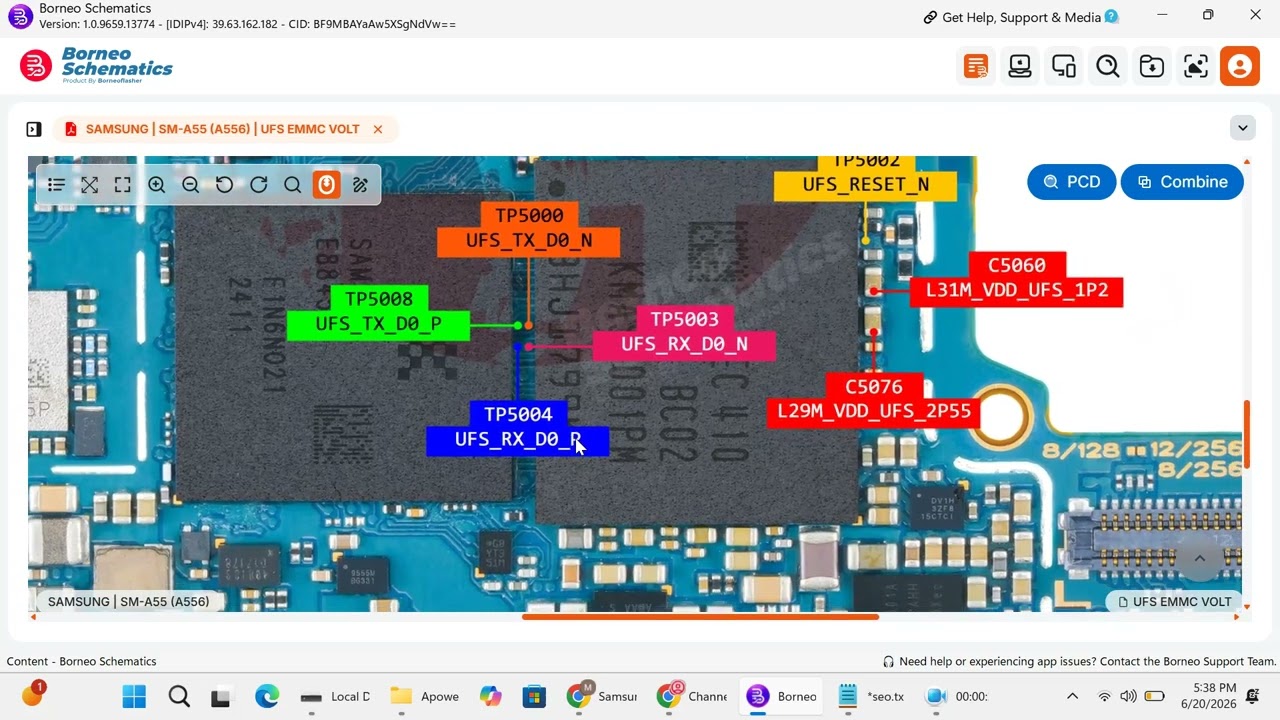Open Microsoft Edge from taskbar

(x=267, y=696)
